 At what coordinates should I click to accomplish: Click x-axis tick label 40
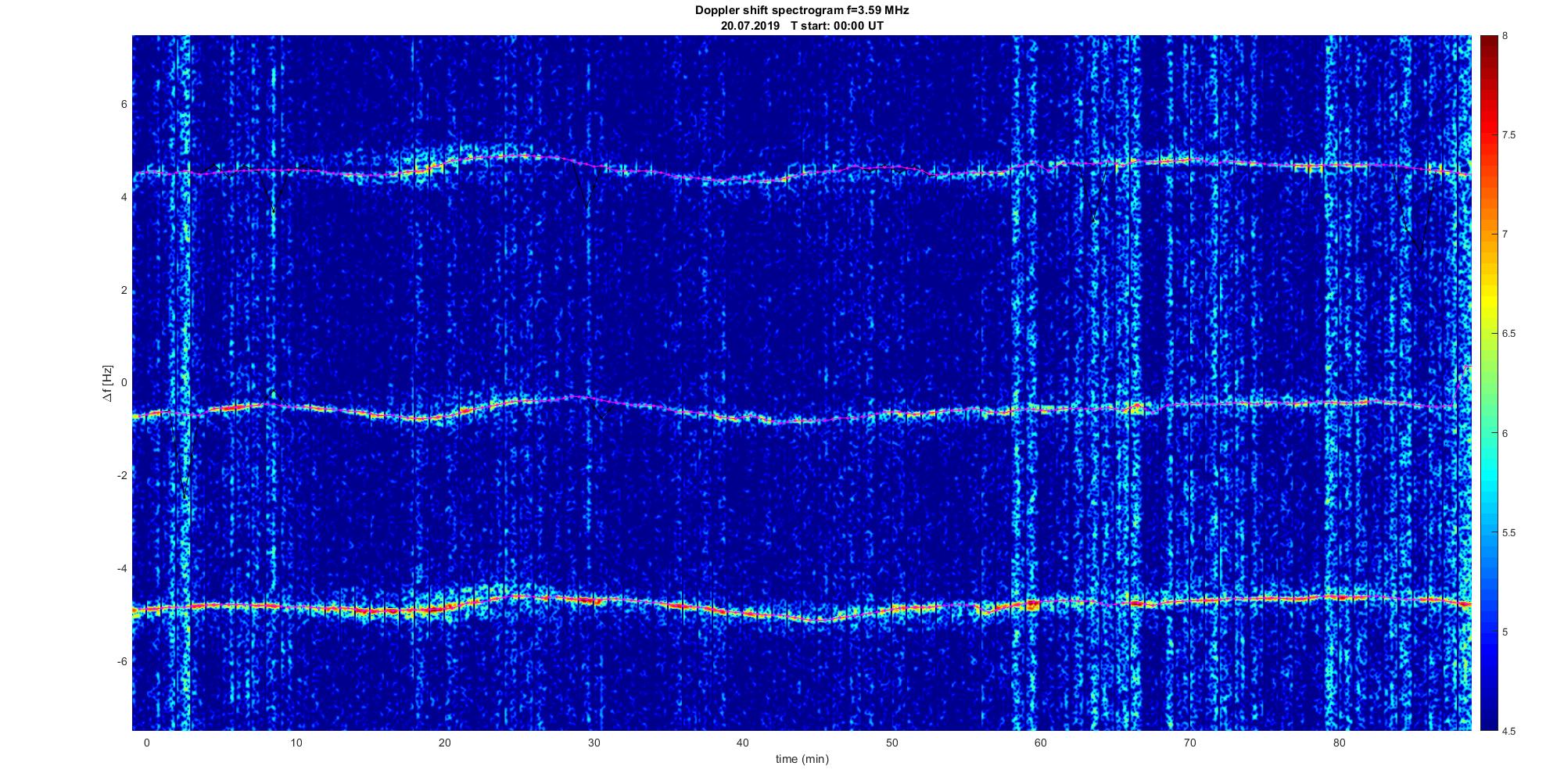tap(743, 743)
